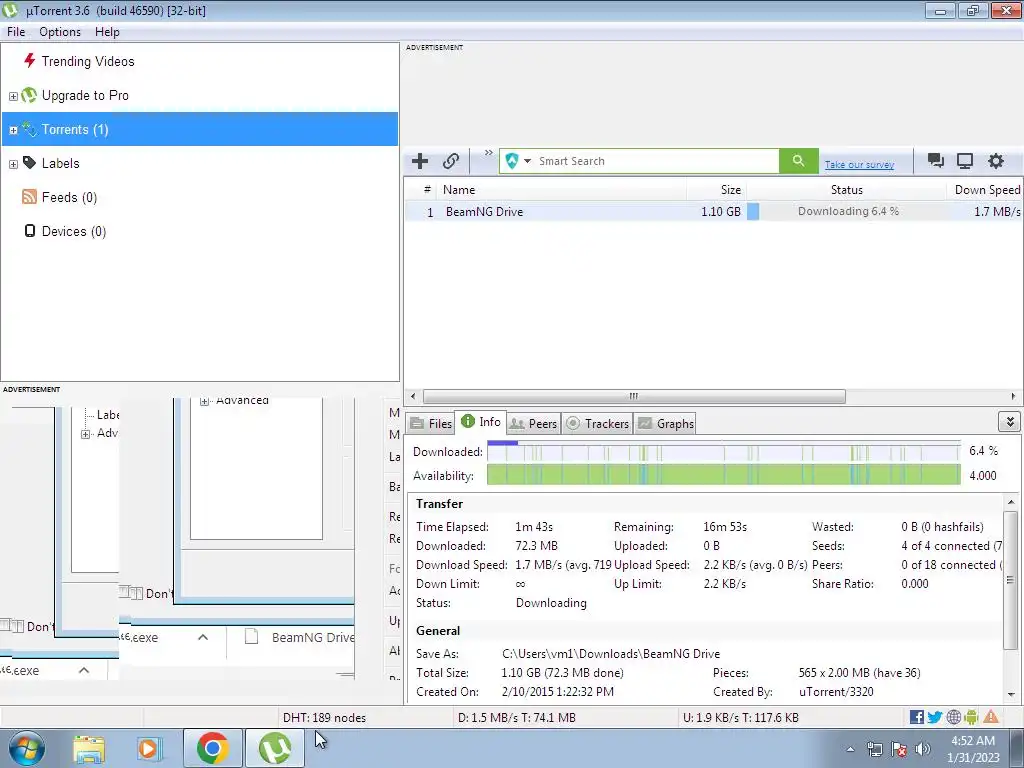Switch to the Trackers tab
Screen dimensions: 1024x768
tap(598, 423)
